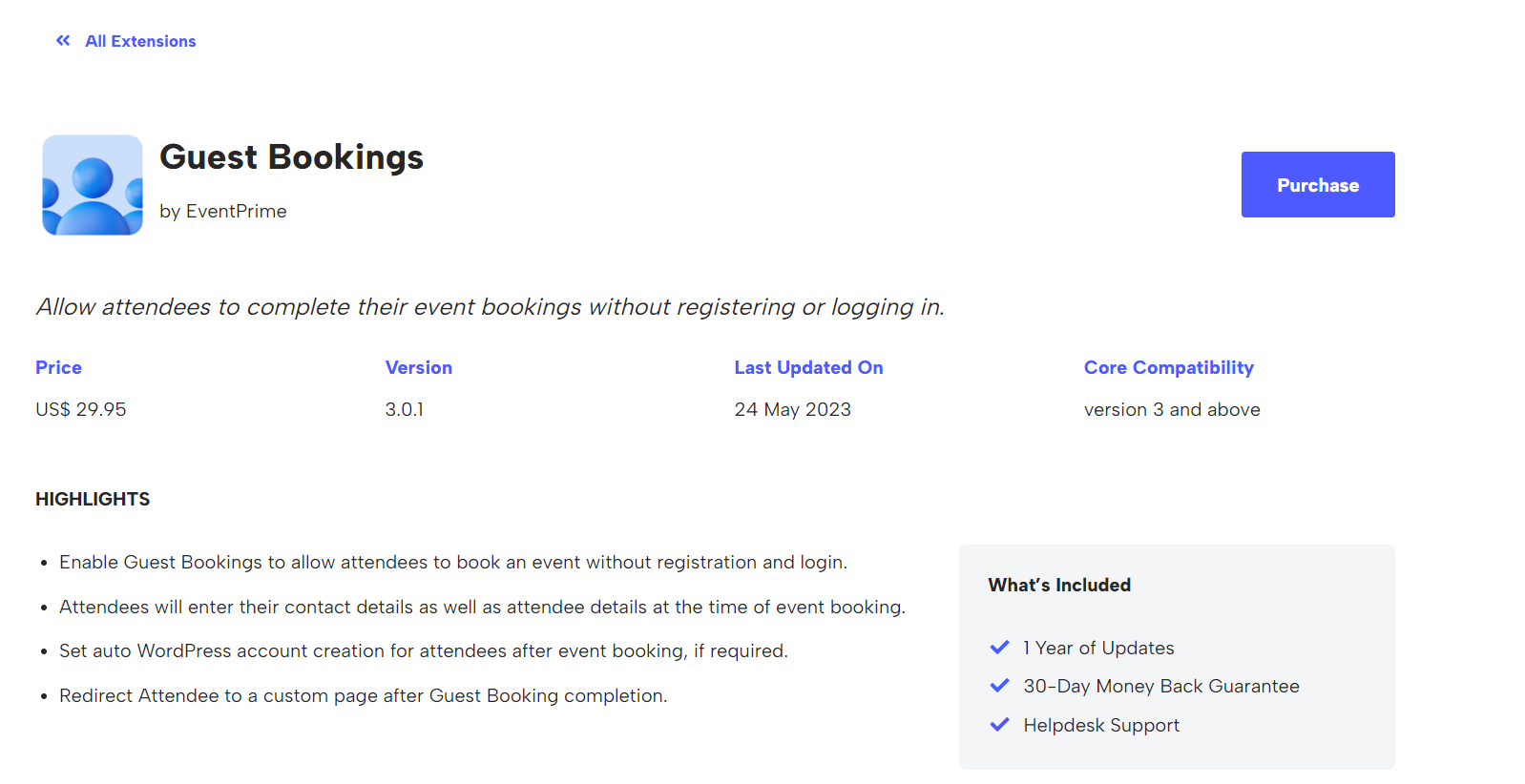Click the Version label heading

point(418,367)
